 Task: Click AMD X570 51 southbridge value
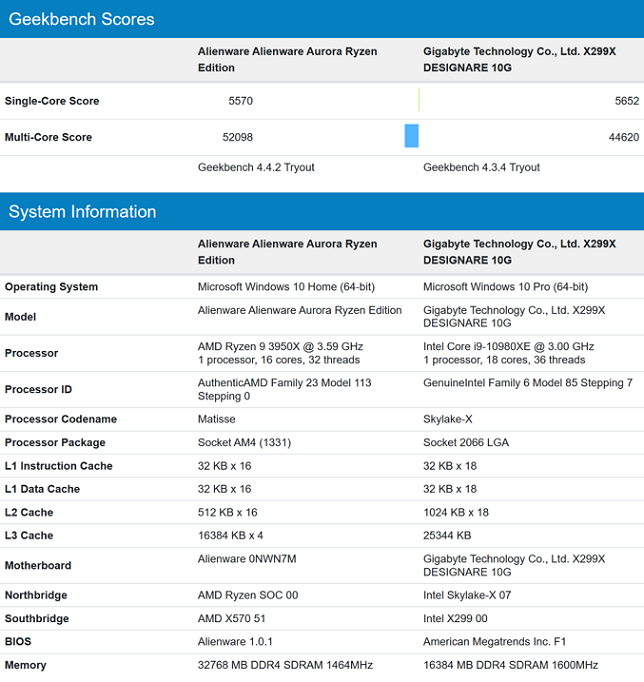[231, 618]
